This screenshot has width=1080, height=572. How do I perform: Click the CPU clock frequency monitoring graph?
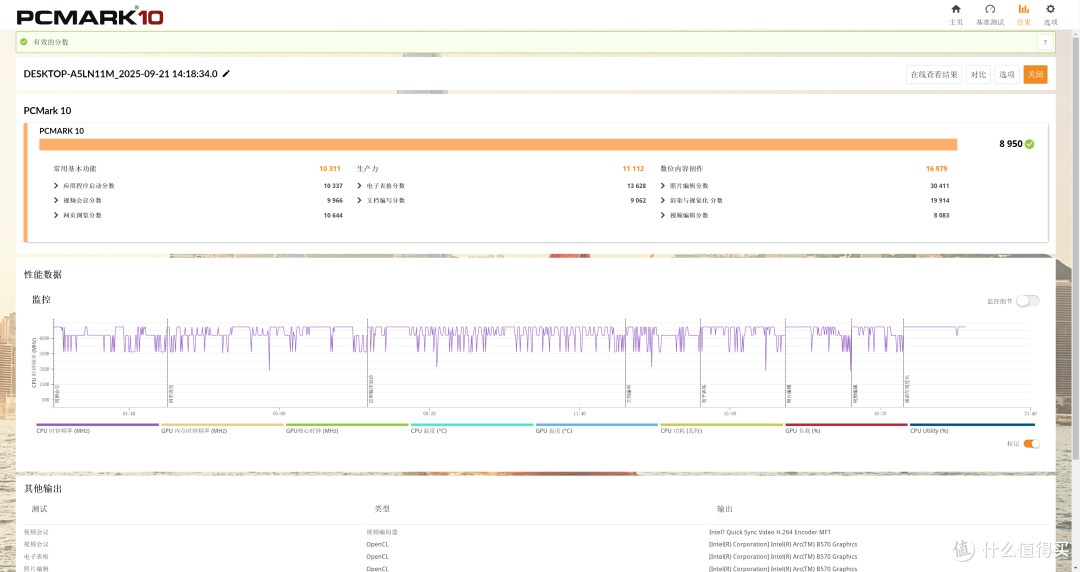pyautogui.click(x=544, y=362)
